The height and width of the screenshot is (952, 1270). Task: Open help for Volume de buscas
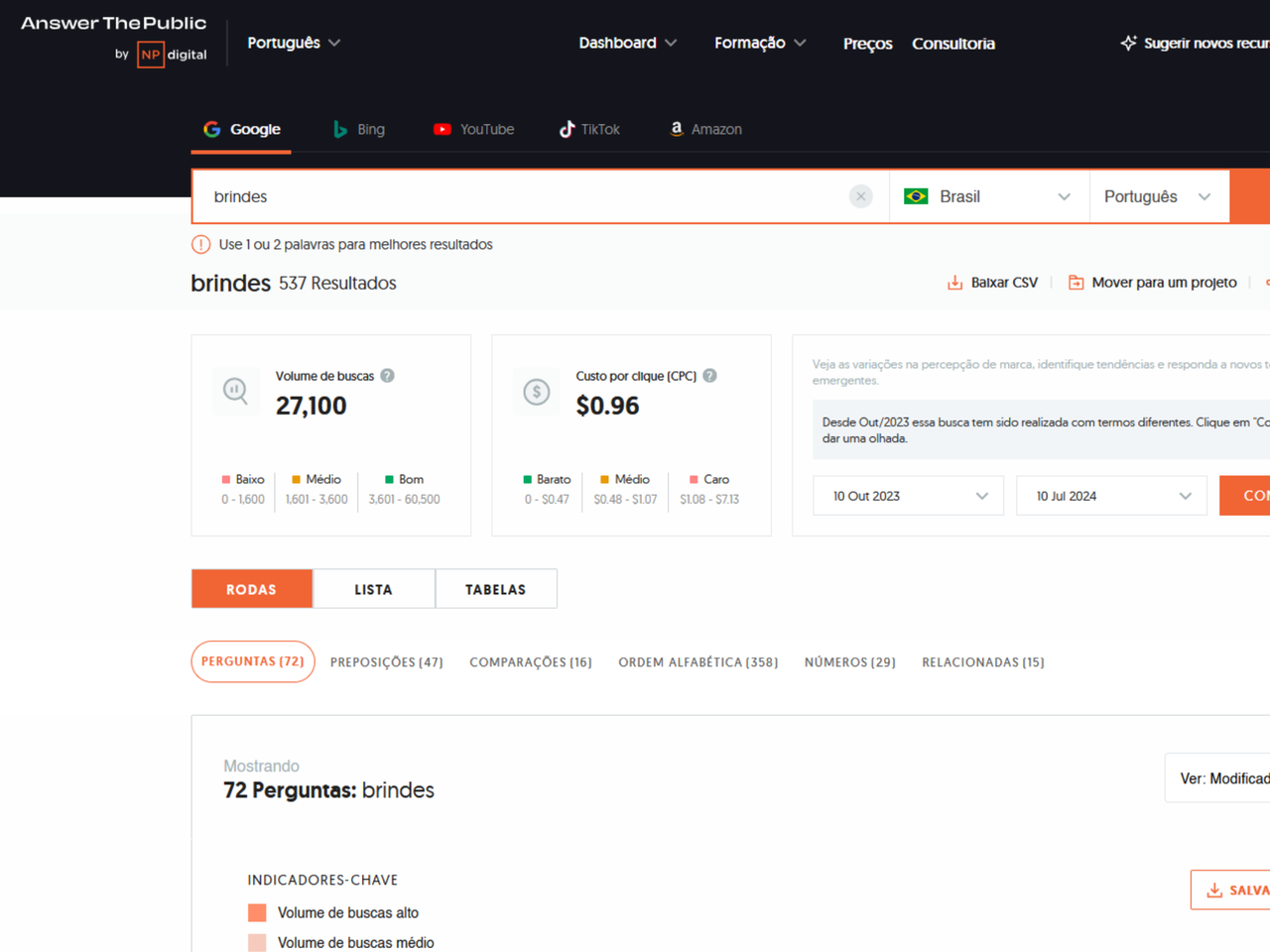(x=387, y=376)
